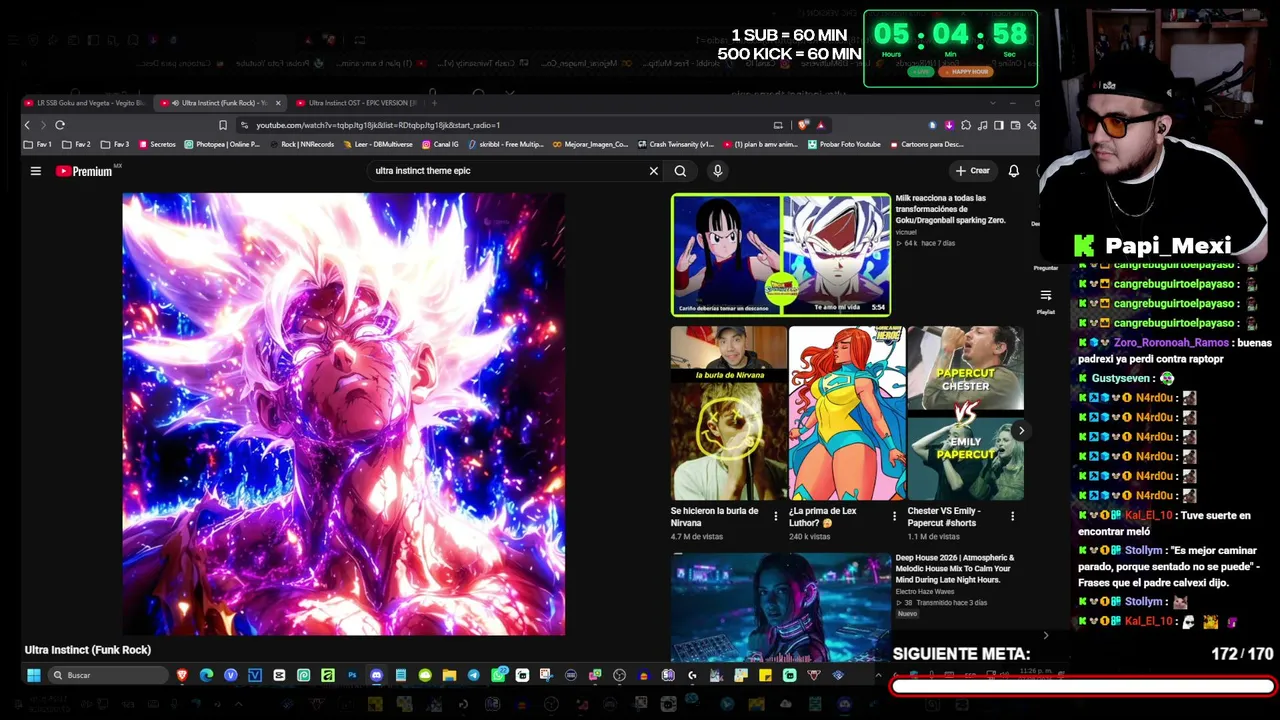Open the Brave extensions puzzle icon
Screen dimensions: 1280x720
[965, 125]
